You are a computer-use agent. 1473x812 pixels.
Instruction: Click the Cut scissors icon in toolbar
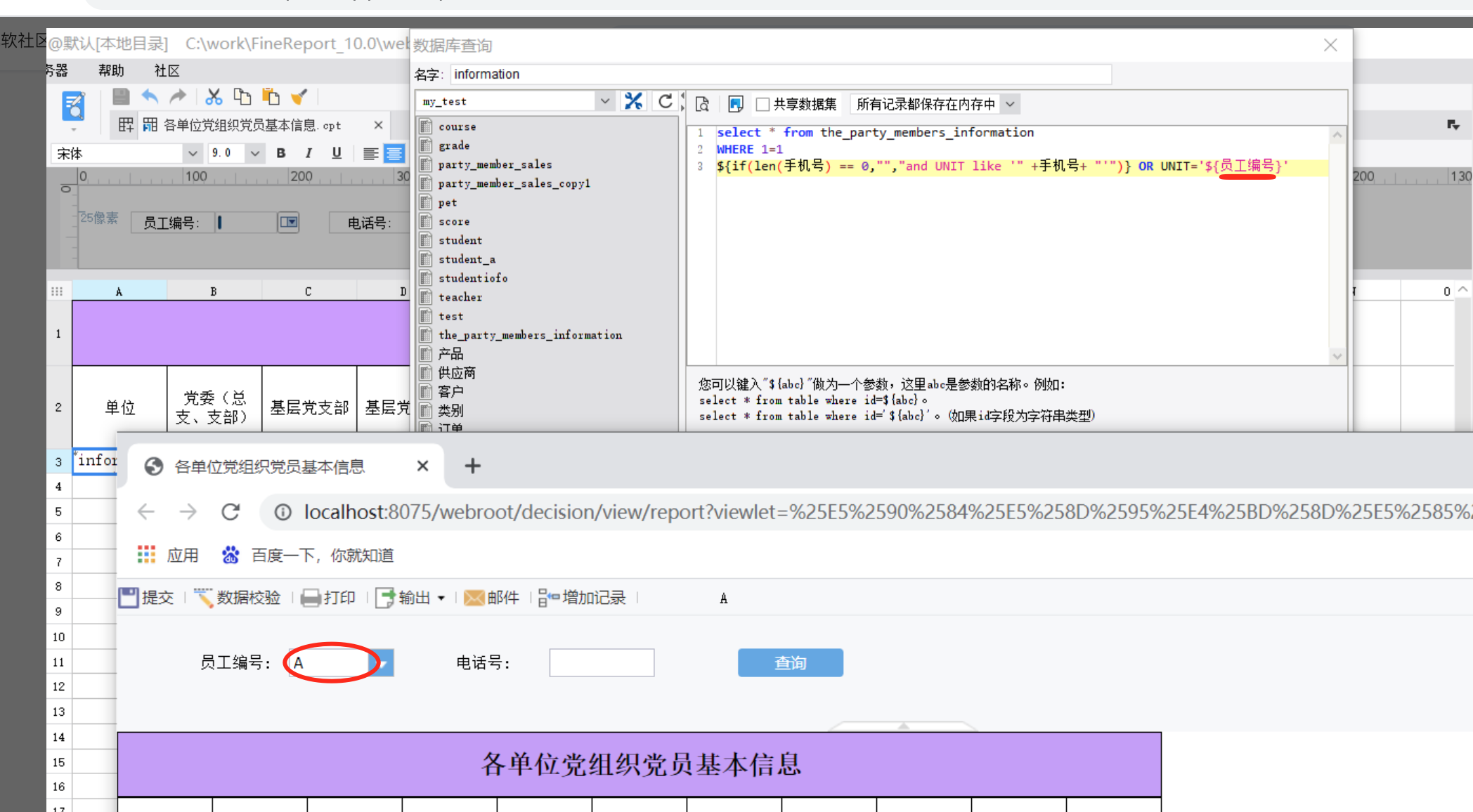coord(214,97)
